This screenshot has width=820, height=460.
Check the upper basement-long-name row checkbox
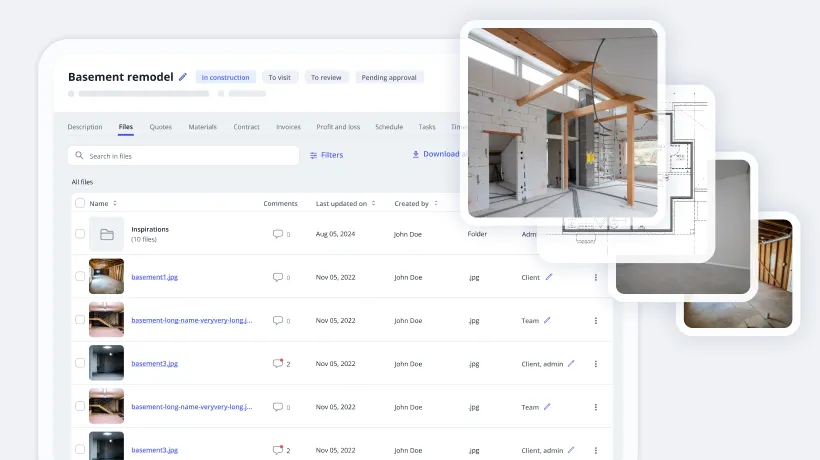click(x=80, y=320)
